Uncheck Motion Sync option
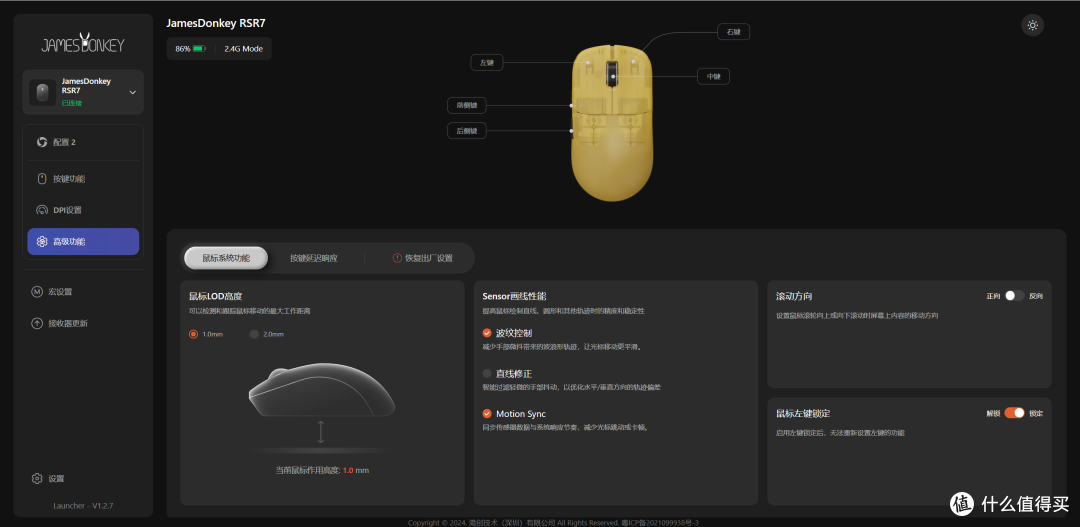 pos(488,414)
